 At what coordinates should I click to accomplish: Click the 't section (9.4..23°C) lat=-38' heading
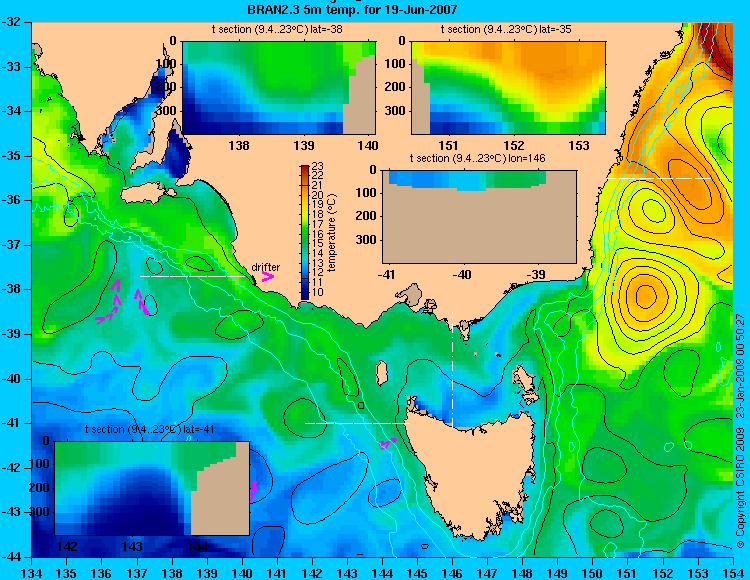coord(277,30)
